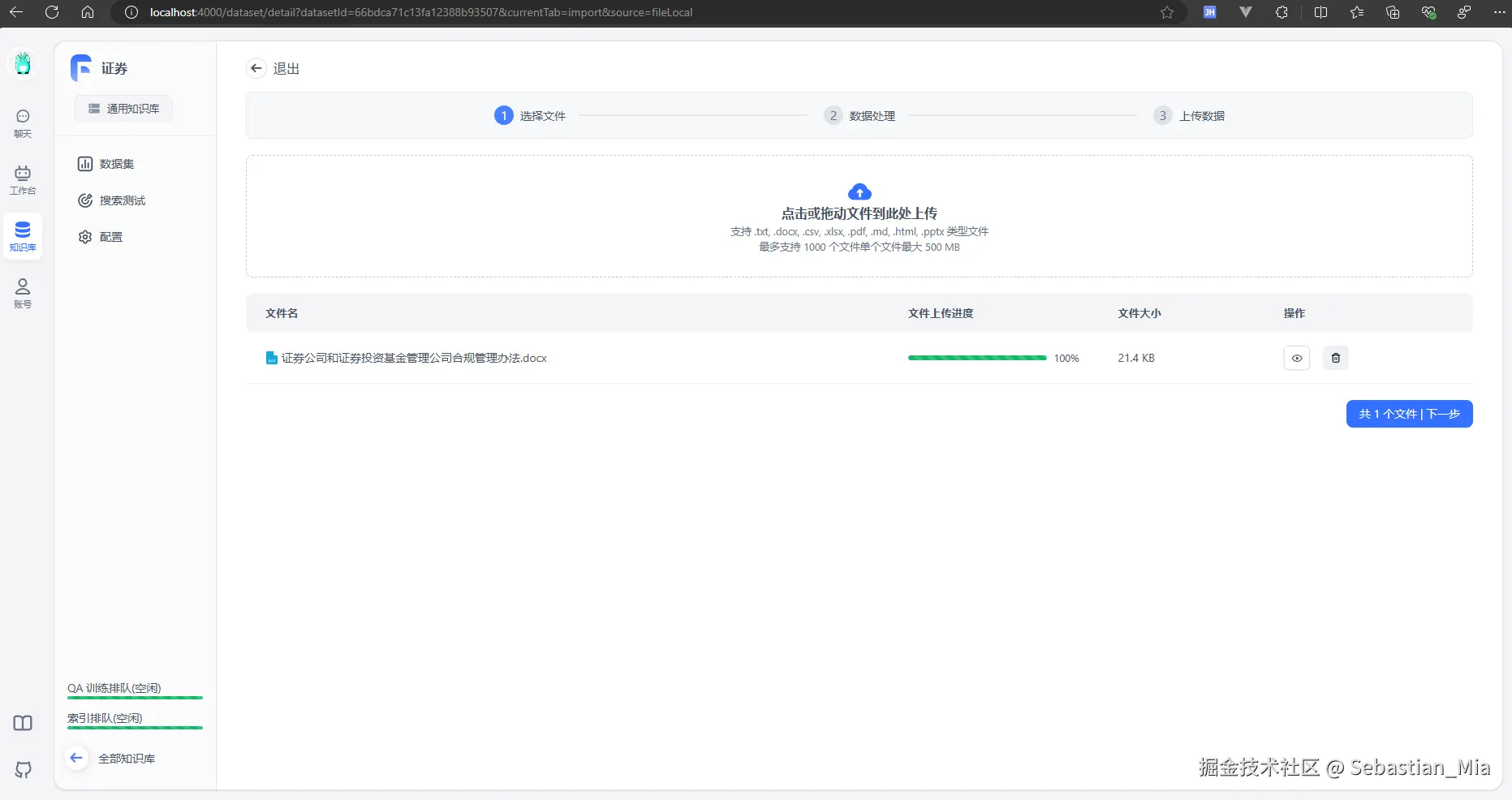The image size is (1512, 800).
Task: Click file name 证券公司和证券投资基金管理公司合规管理办法.docx
Action: click(414, 358)
